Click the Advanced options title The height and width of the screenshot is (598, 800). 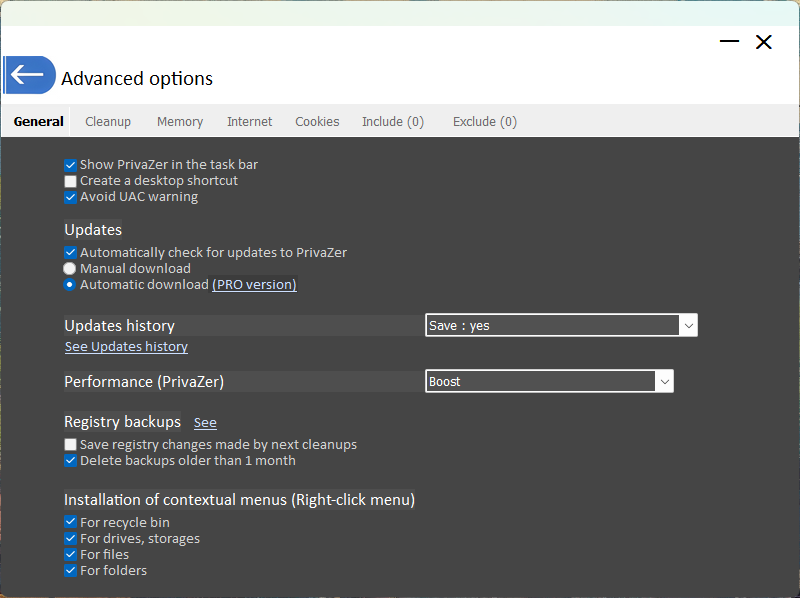point(137,79)
